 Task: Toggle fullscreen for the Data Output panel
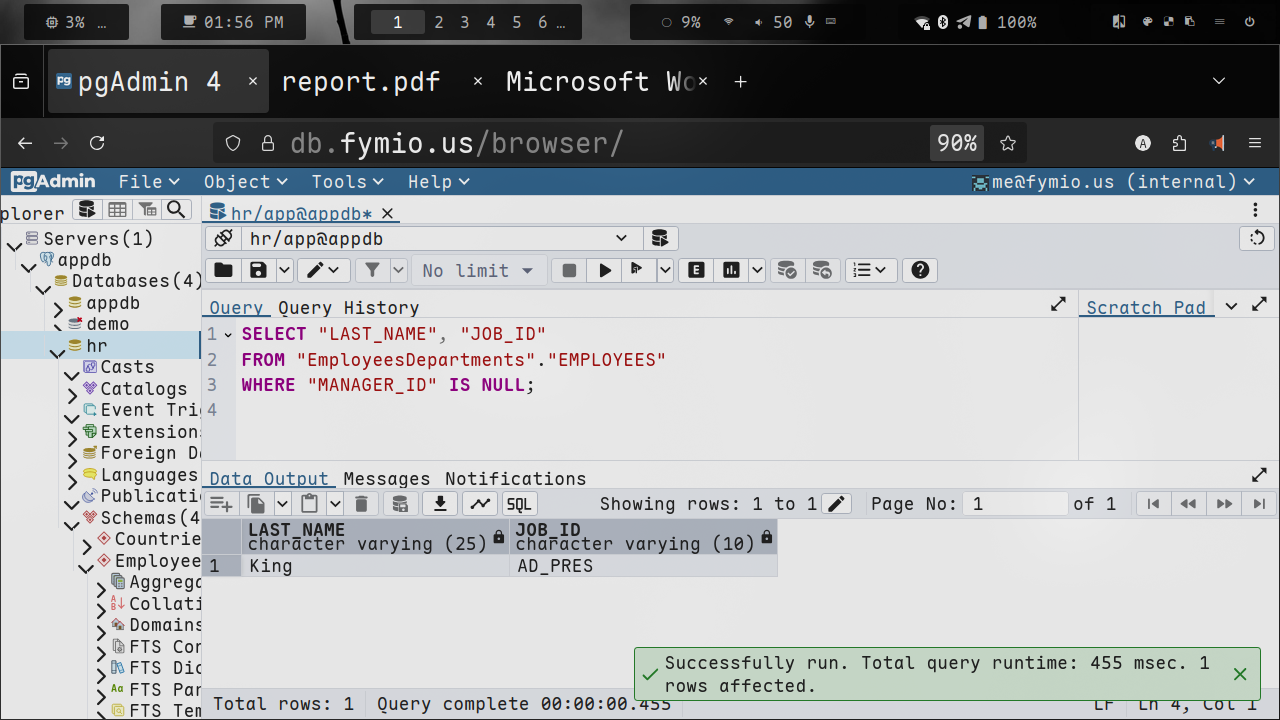coord(1258,477)
